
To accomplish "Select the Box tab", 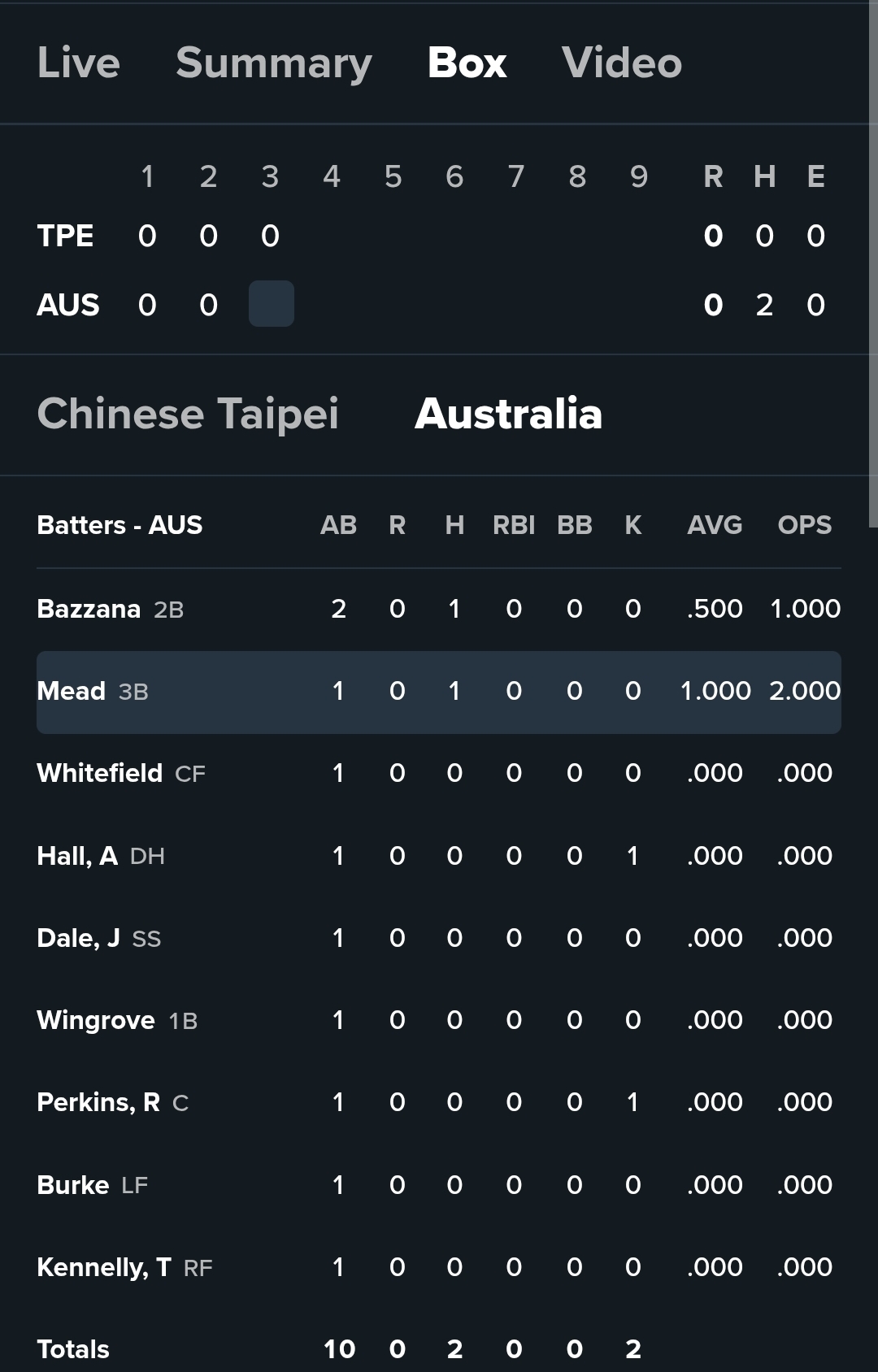I will [467, 63].
